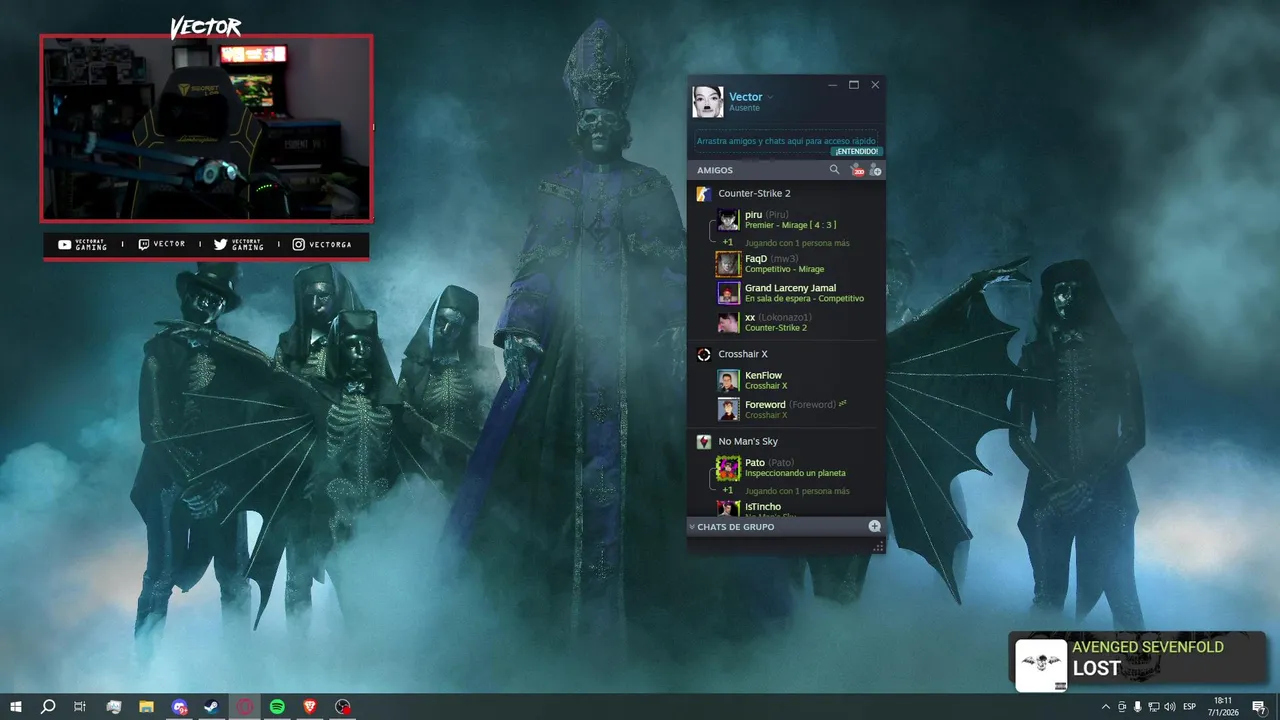Image resolution: width=1280 pixels, height=720 pixels.
Task: Click the quick access drop area in friends list
Action: pos(786,141)
